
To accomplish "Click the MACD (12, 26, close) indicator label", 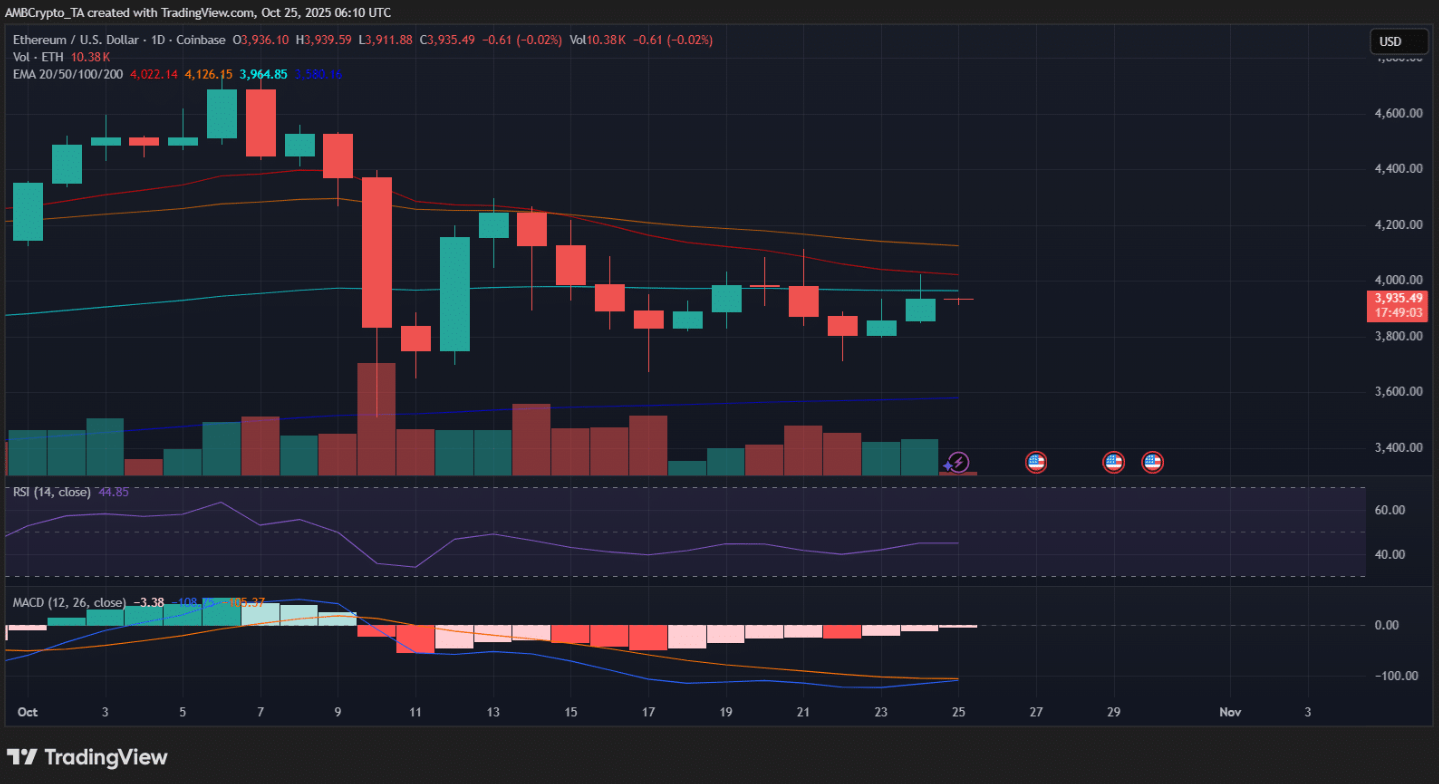I will tap(69, 602).
